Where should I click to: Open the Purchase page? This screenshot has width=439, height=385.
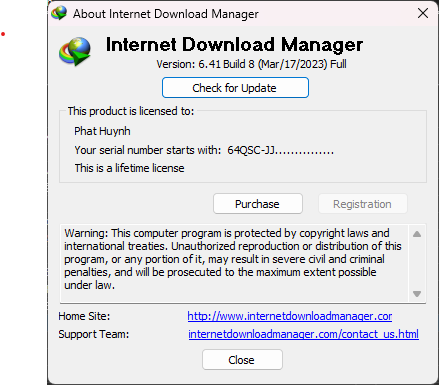[258, 204]
